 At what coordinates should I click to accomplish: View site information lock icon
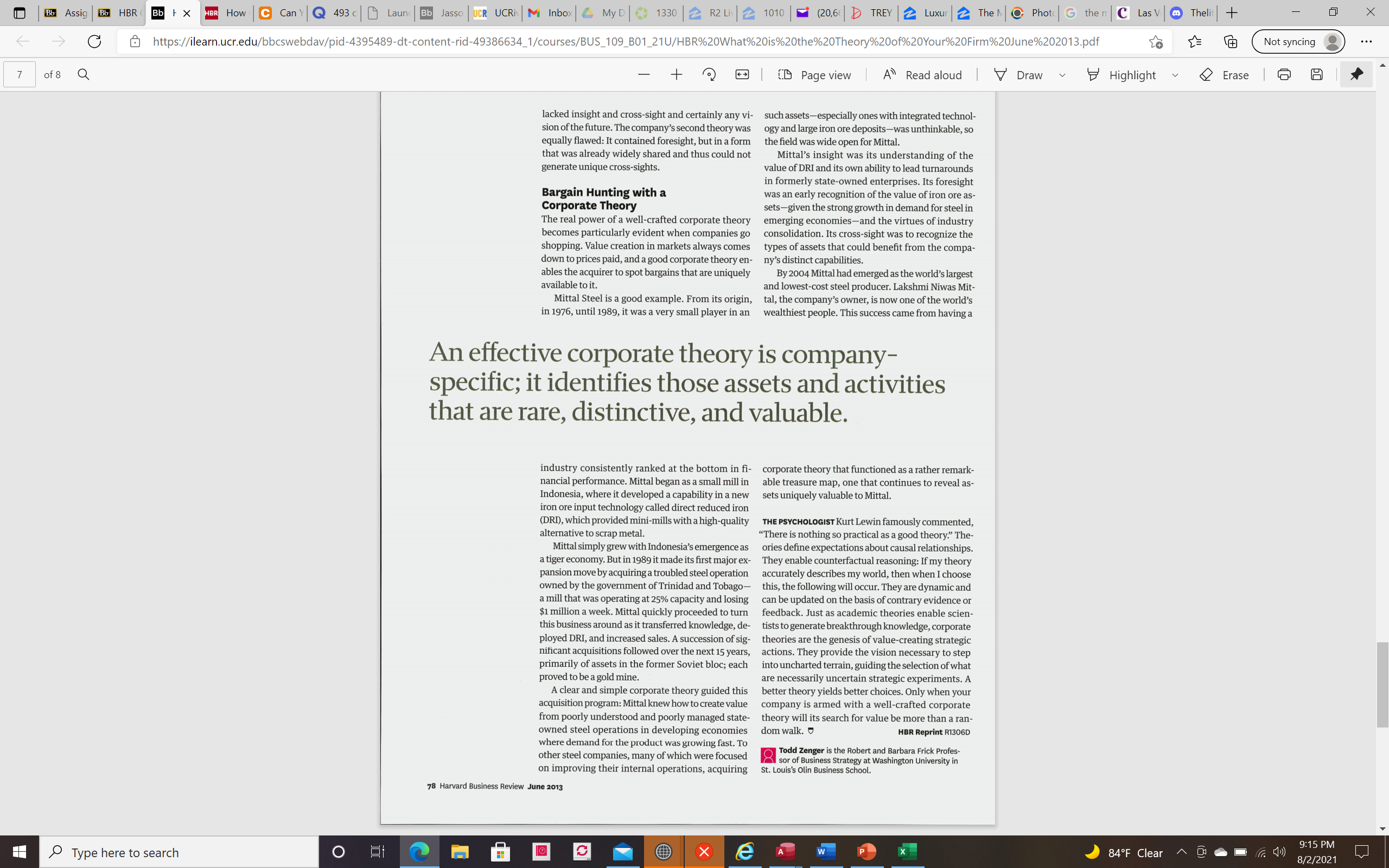(135, 41)
